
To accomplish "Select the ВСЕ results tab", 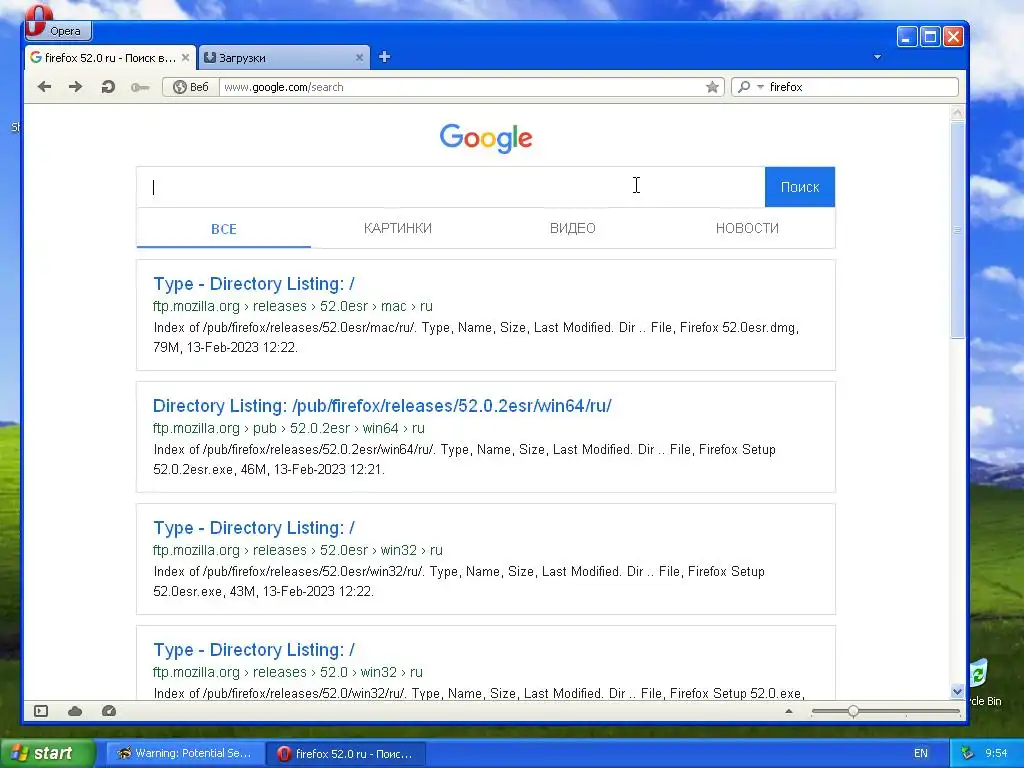I will [x=223, y=229].
